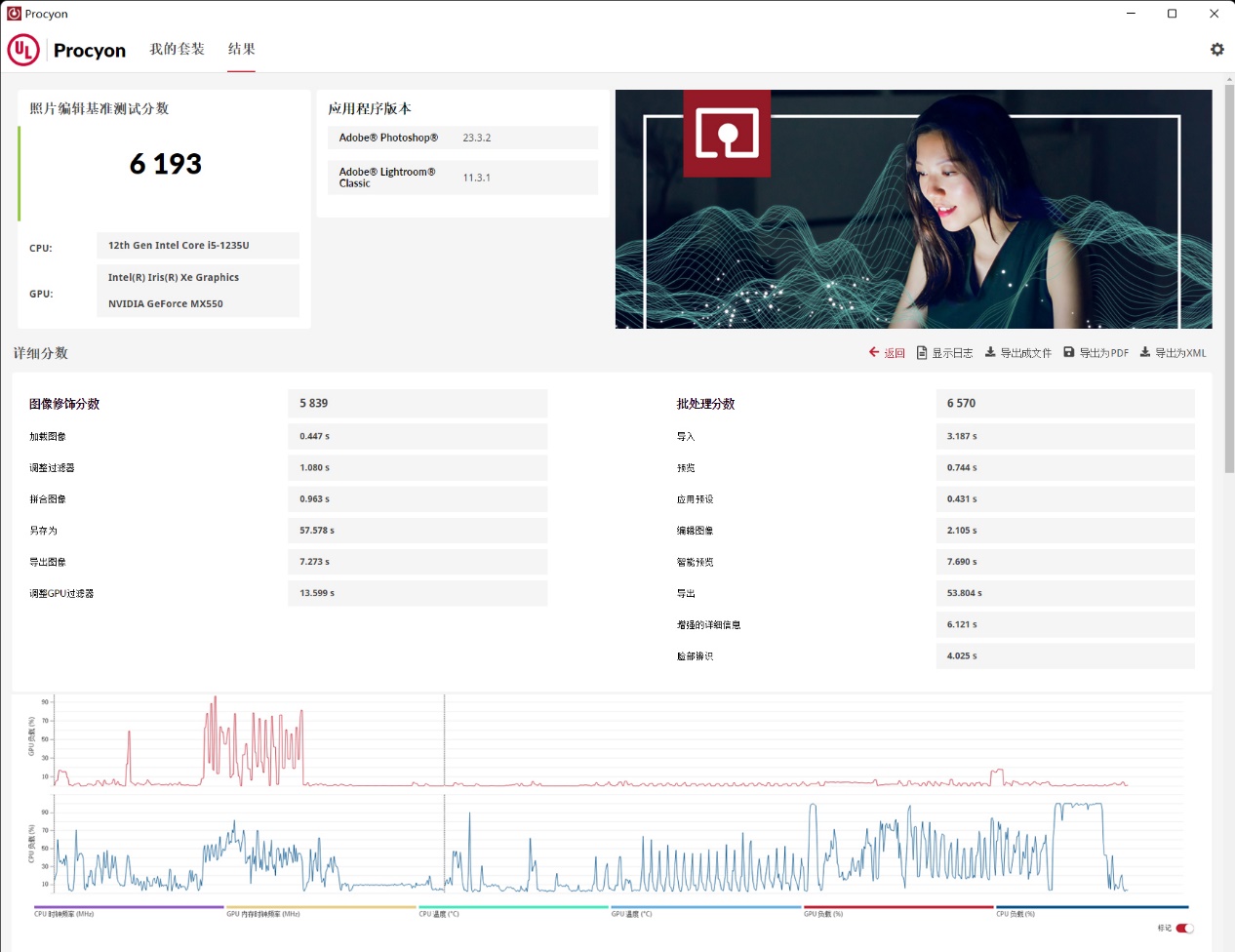Screen dimensions: 1235x952
Task: Toggle CPU 温度 legend series
Action: (x=439, y=914)
